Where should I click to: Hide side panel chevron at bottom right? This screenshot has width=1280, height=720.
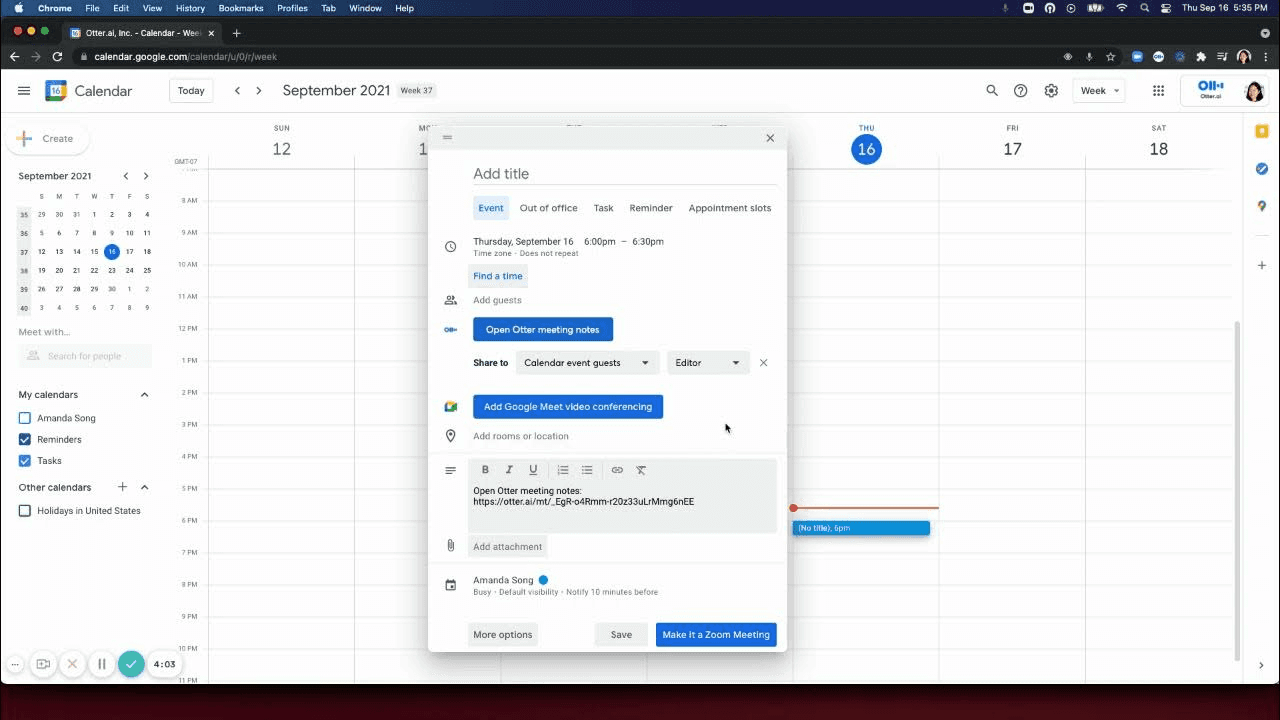(x=1261, y=665)
